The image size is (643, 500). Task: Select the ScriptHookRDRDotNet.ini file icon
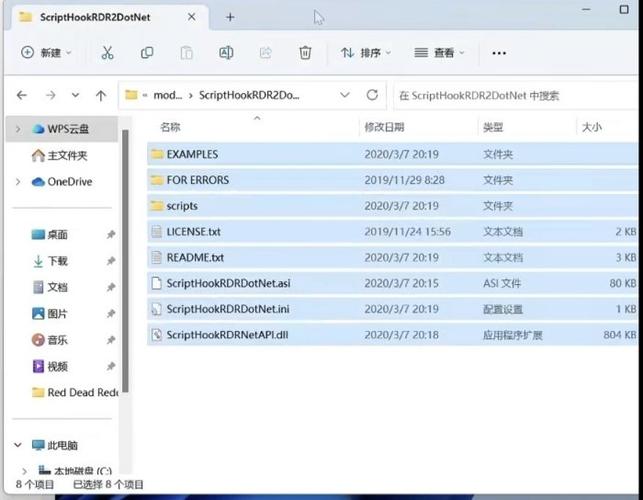[157, 309]
